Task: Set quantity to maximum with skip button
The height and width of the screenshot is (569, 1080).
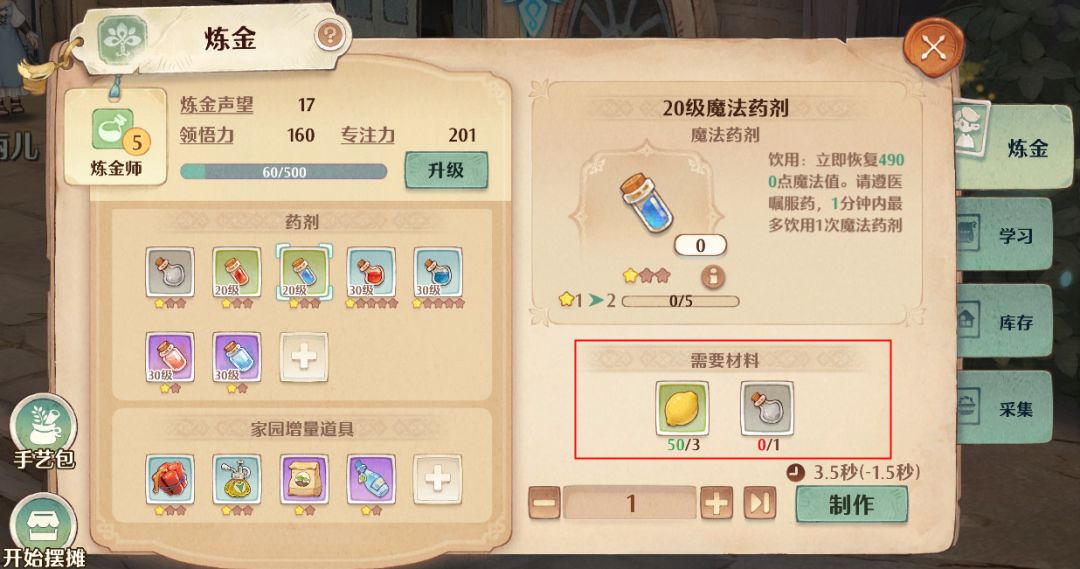Action: (760, 503)
